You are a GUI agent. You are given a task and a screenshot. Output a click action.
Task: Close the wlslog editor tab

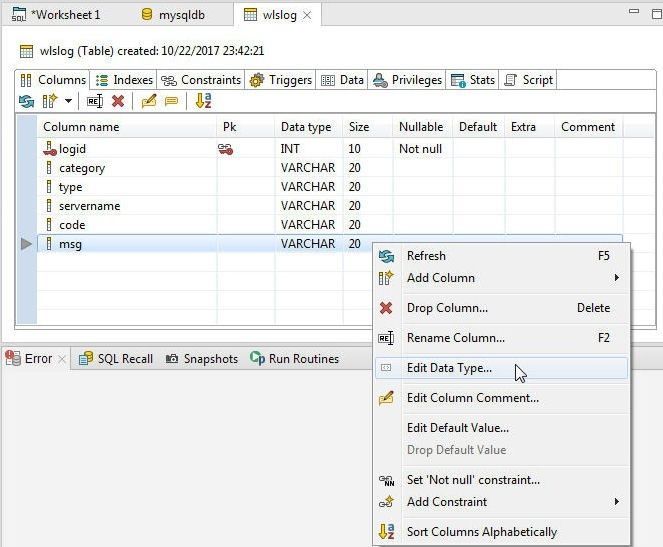[x=307, y=16]
